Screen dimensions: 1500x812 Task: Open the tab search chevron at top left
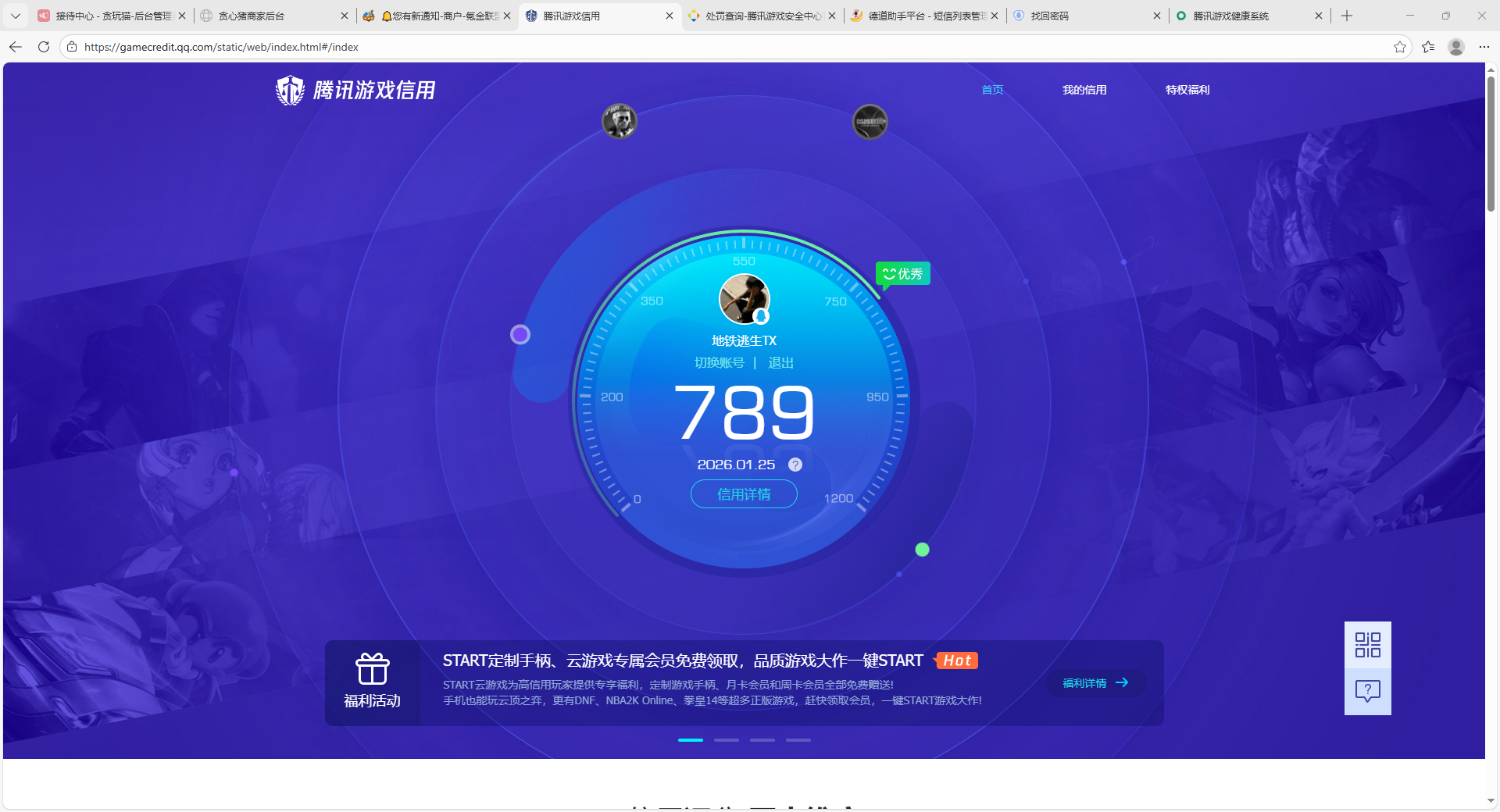(16, 16)
